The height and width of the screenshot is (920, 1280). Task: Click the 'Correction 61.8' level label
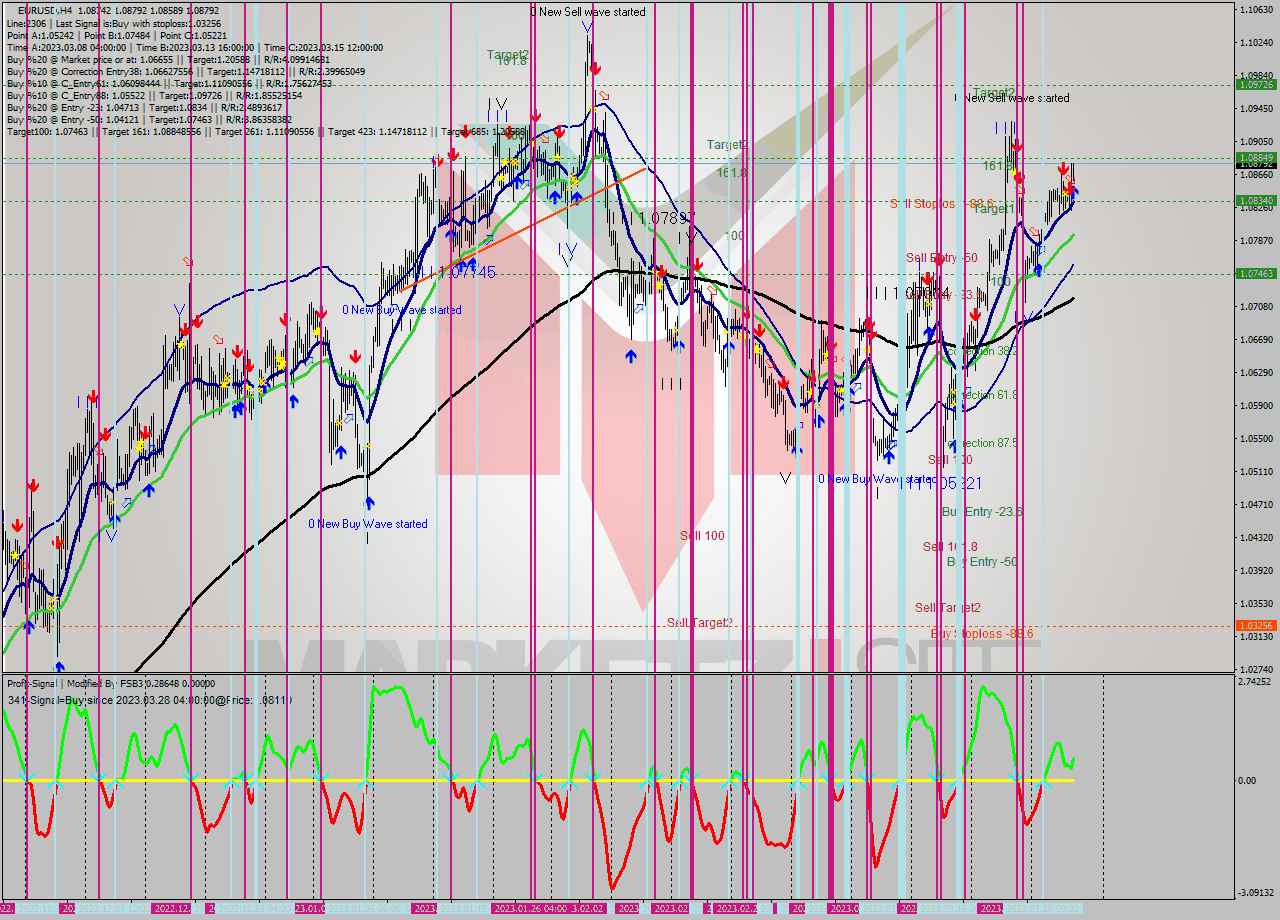pos(984,395)
